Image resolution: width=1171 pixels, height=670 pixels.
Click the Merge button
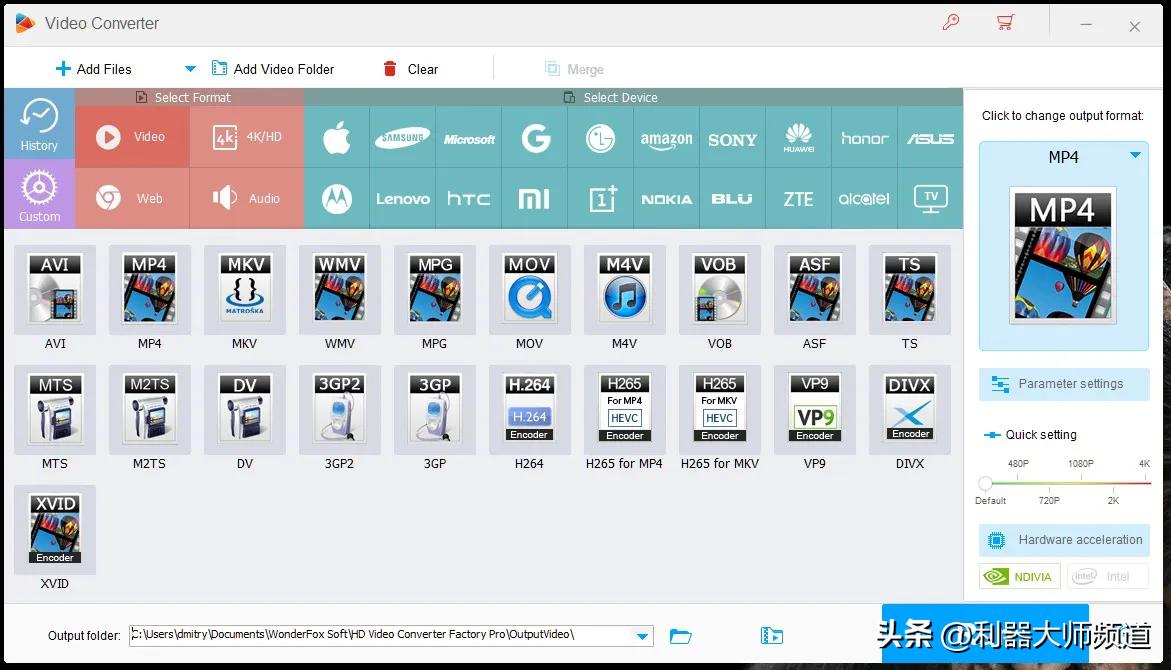574,69
